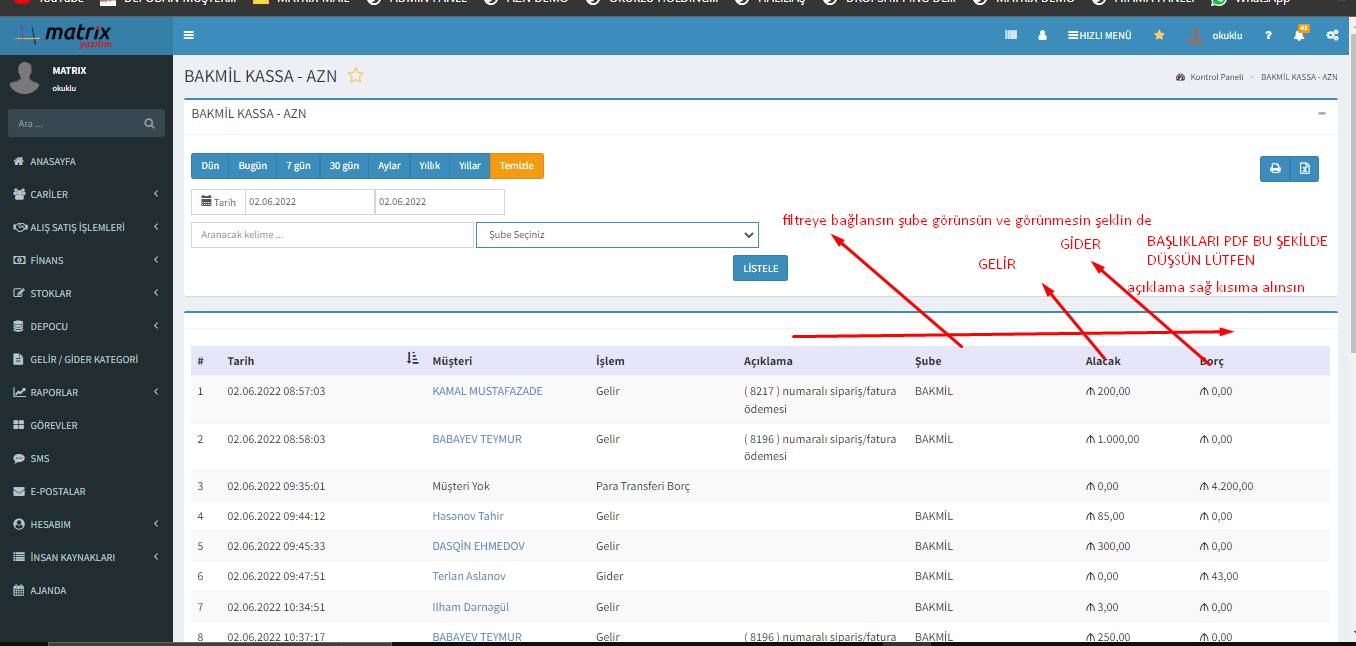Open the Şube Seçiniz dropdown

(x=617, y=235)
